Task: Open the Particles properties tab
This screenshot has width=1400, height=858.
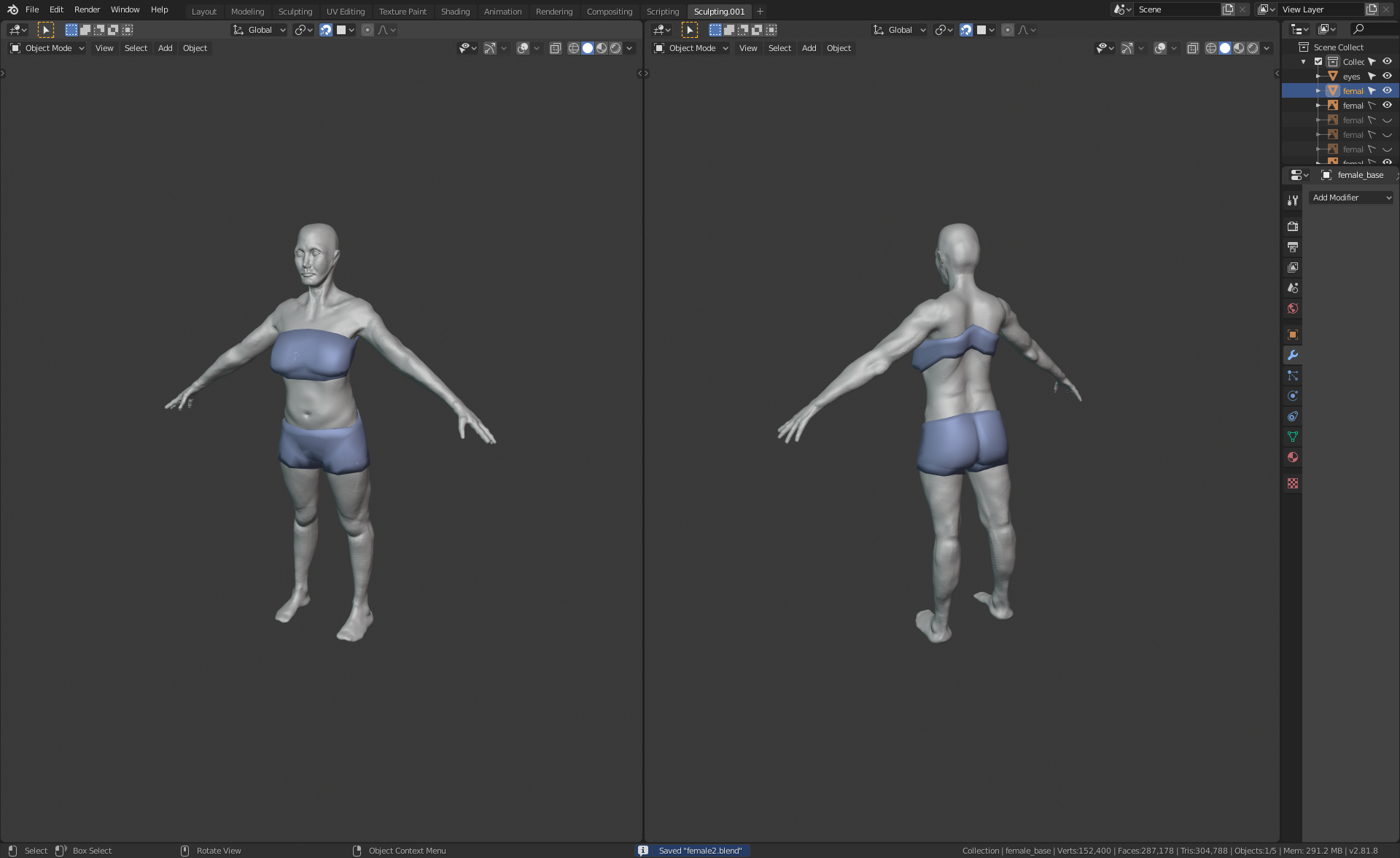Action: (x=1292, y=375)
